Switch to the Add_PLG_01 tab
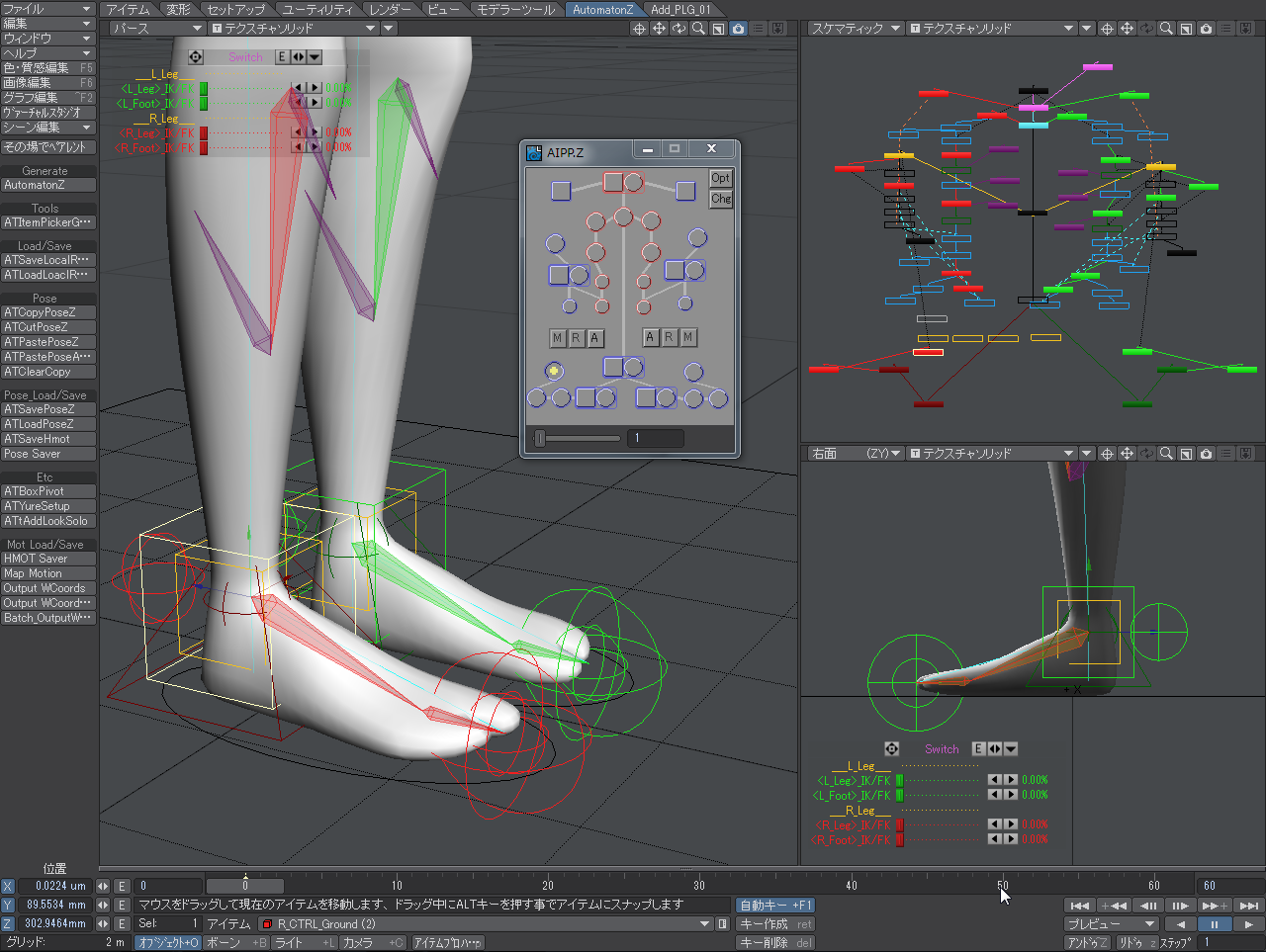Screen dimensions: 1266x952 point(680,9)
